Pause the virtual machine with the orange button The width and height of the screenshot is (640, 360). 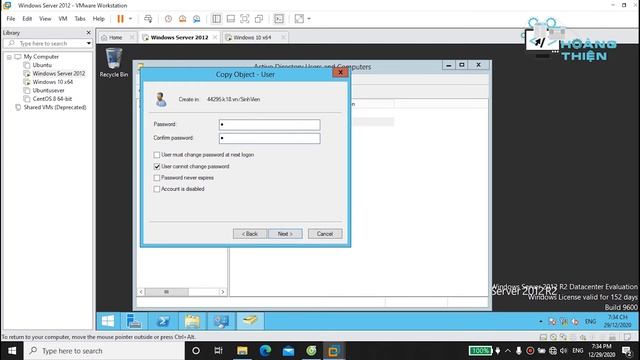(120, 19)
